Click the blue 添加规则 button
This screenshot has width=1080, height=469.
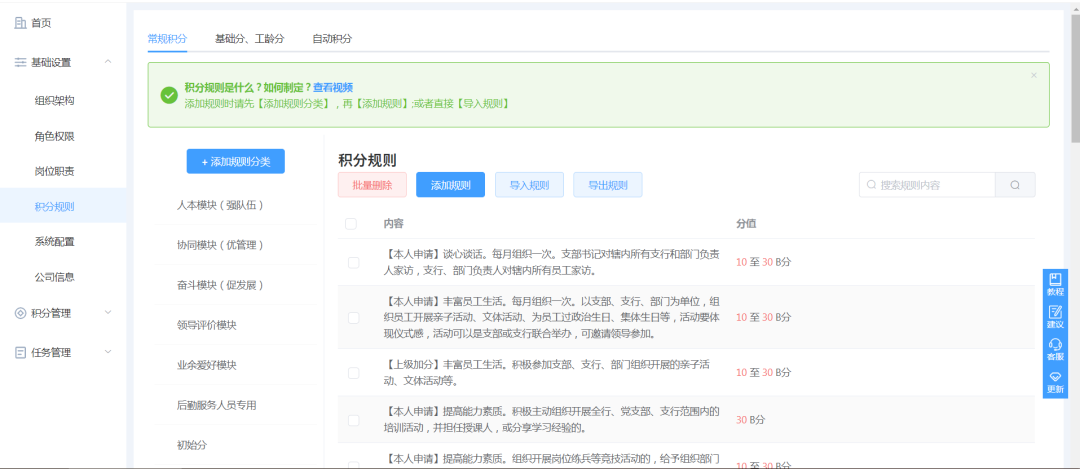point(450,185)
